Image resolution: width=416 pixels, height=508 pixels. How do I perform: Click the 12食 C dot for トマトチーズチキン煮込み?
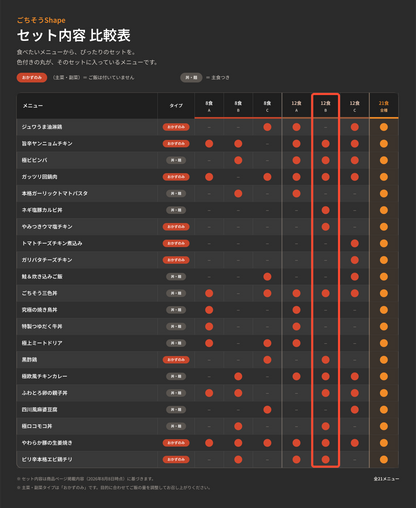(x=355, y=243)
